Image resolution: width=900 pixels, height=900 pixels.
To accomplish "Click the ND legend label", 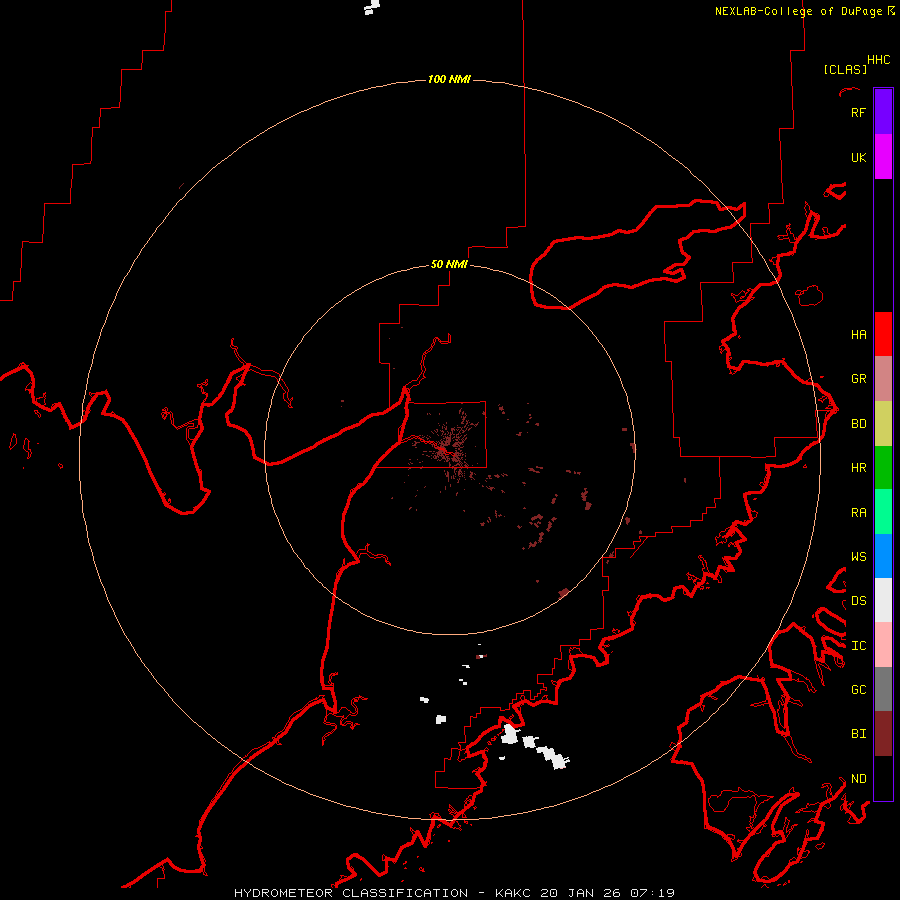I will pyautogui.click(x=858, y=778).
